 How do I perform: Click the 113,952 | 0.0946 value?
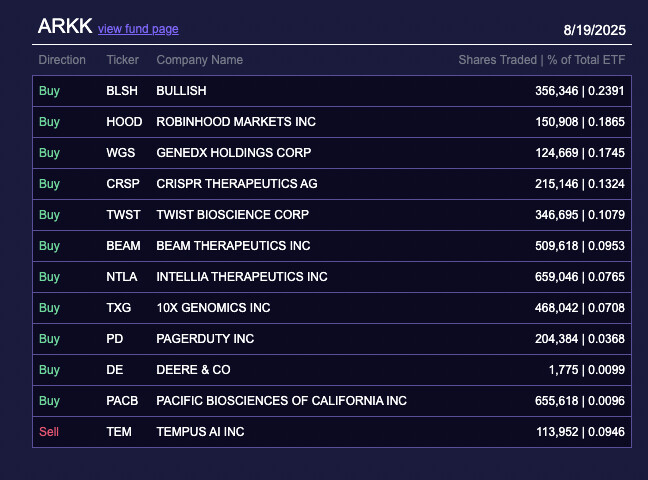580,432
